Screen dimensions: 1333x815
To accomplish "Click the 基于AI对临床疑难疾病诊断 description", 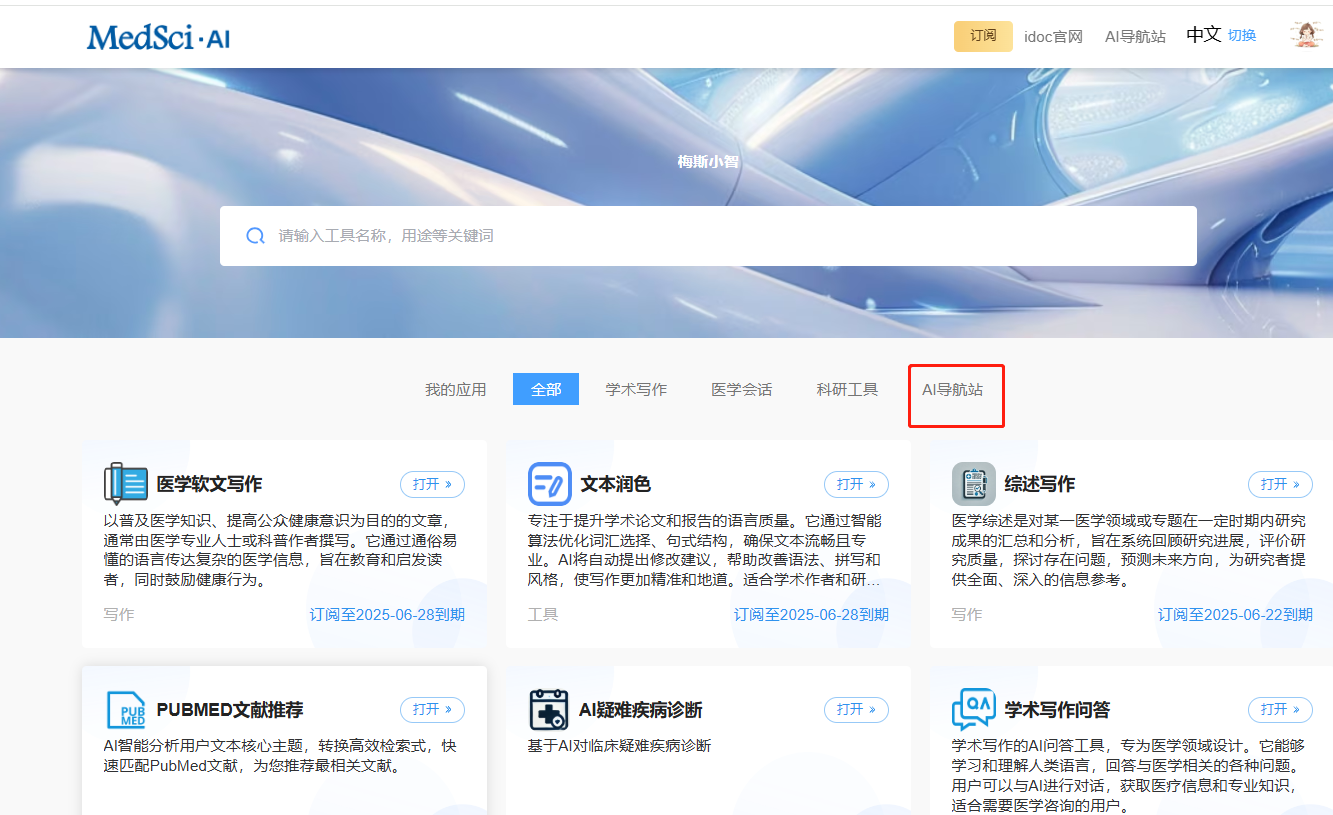I will [619, 746].
